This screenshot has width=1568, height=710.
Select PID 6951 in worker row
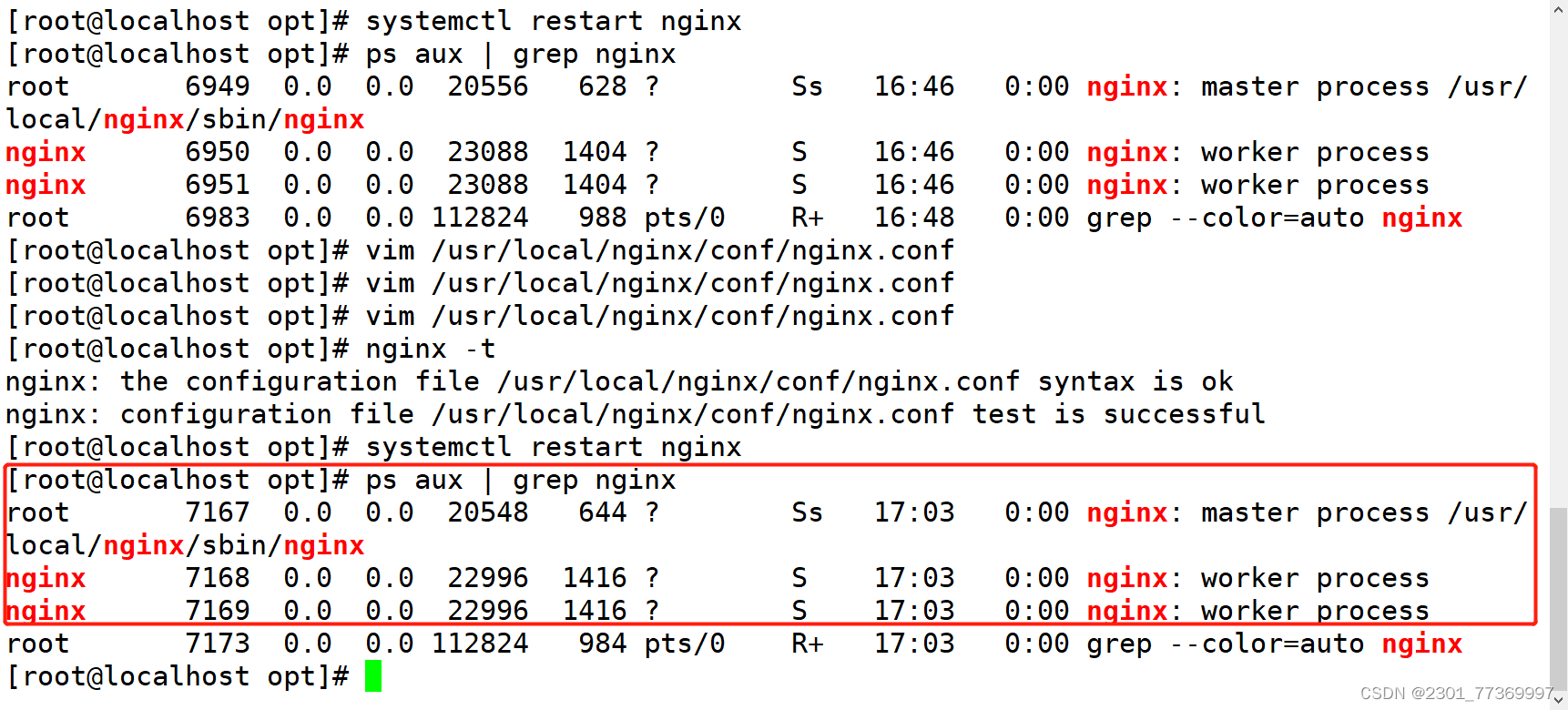(x=218, y=185)
